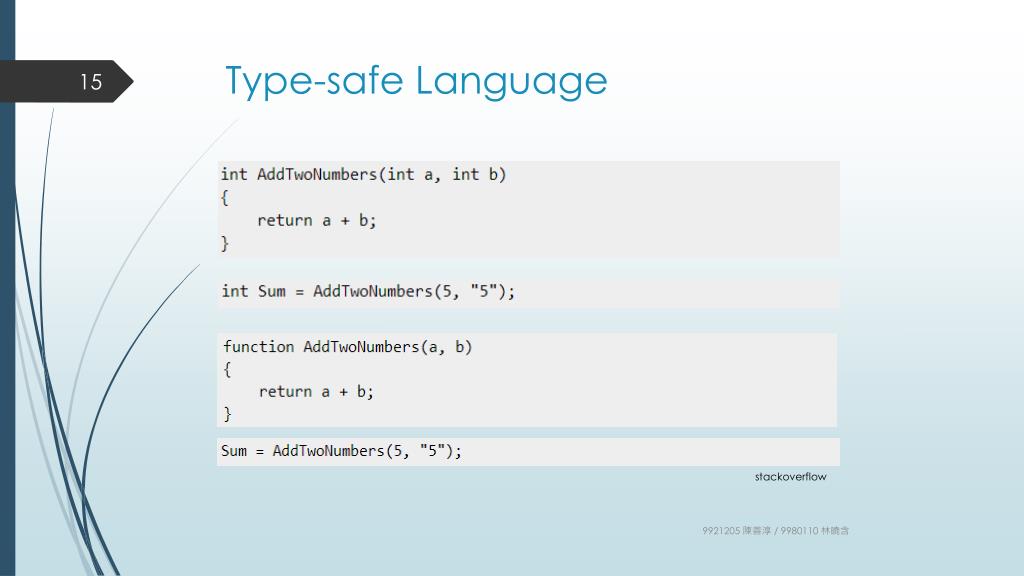Click the slide title 'Type-safe Language'

[416, 82]
